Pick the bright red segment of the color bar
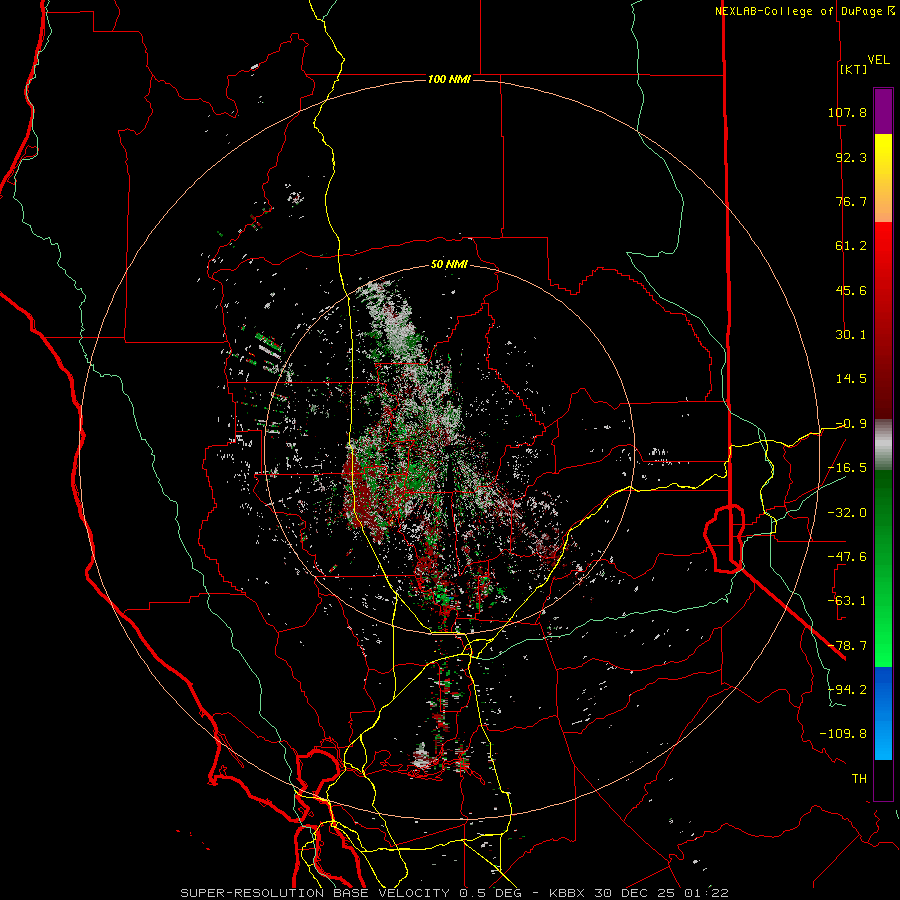900x900 pixels. coord(883,255)
